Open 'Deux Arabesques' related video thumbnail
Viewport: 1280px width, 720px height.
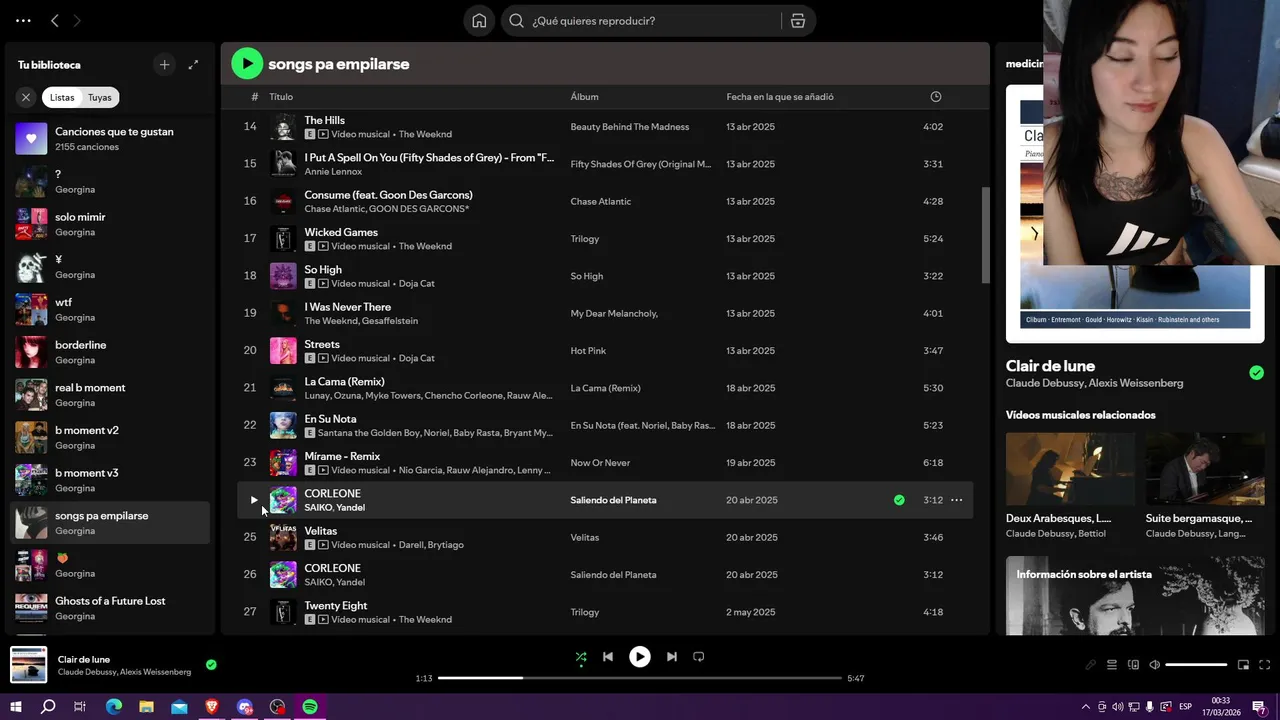point(1070,468)
